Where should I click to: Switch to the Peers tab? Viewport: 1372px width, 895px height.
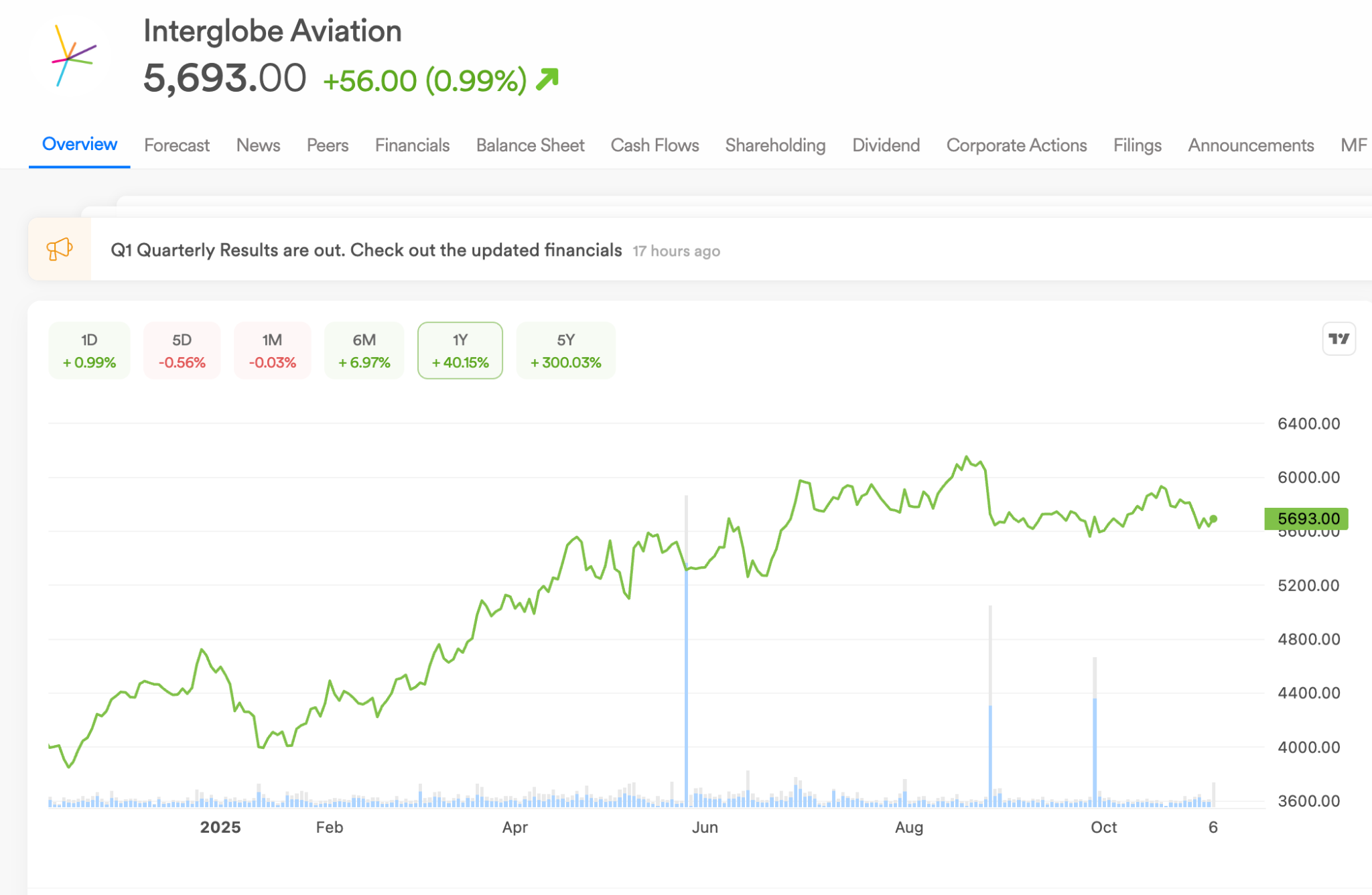(328, 145)
